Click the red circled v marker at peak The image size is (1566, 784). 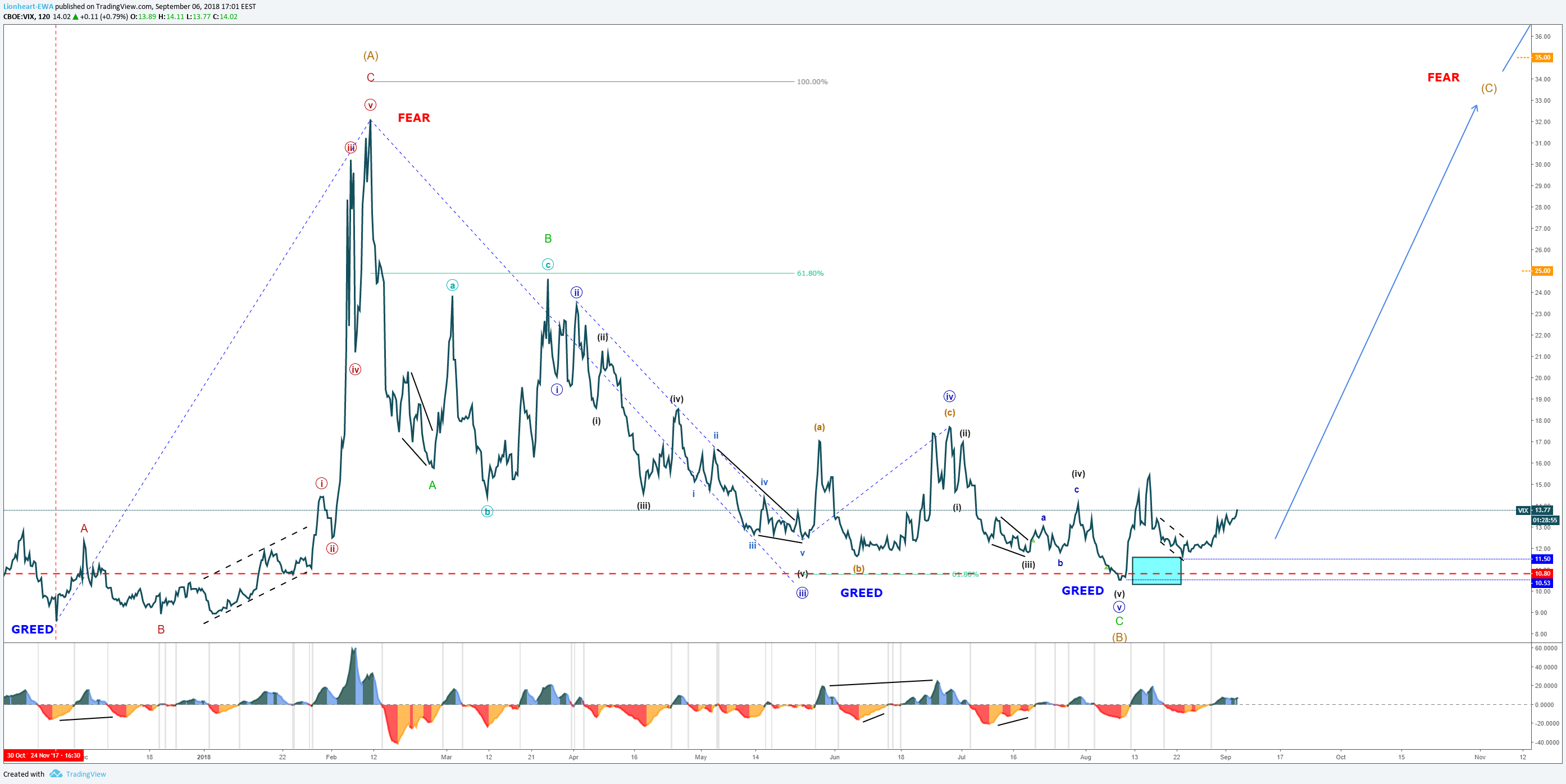(x=370, y=104)
